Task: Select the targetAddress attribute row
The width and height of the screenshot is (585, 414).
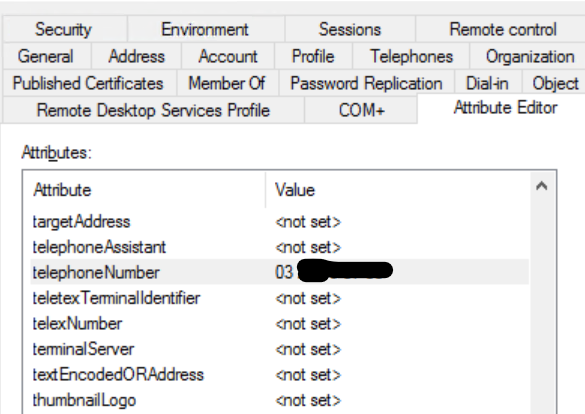Action: click(279, 222)
